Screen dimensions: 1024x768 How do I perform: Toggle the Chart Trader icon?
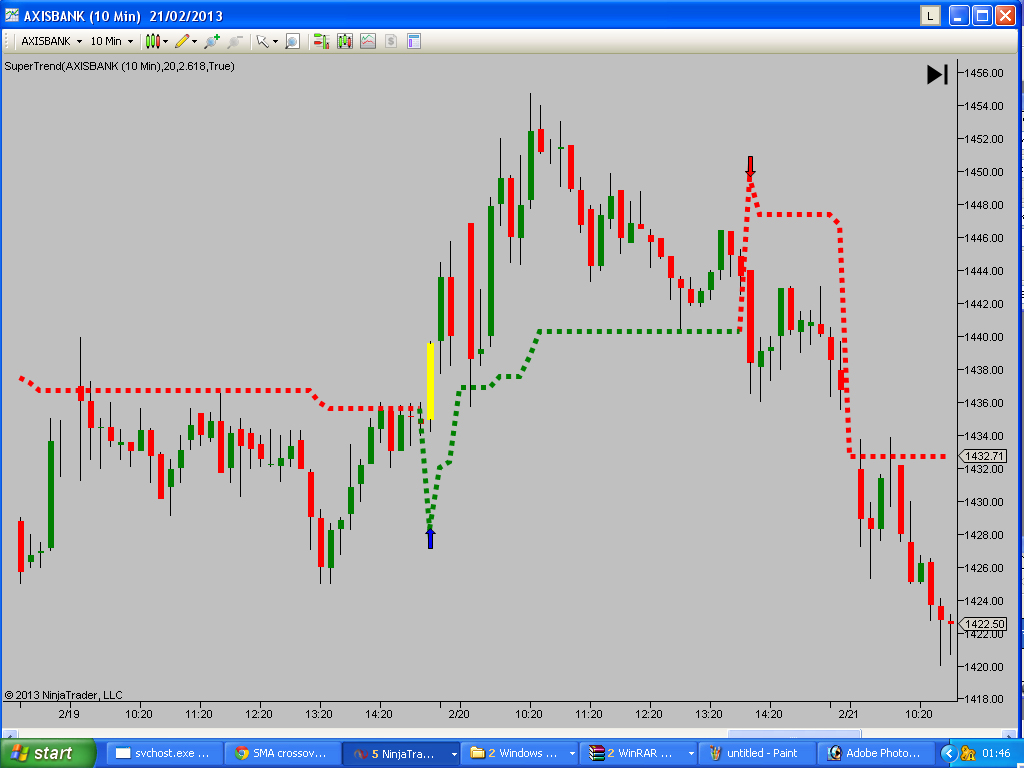(321, 41)
